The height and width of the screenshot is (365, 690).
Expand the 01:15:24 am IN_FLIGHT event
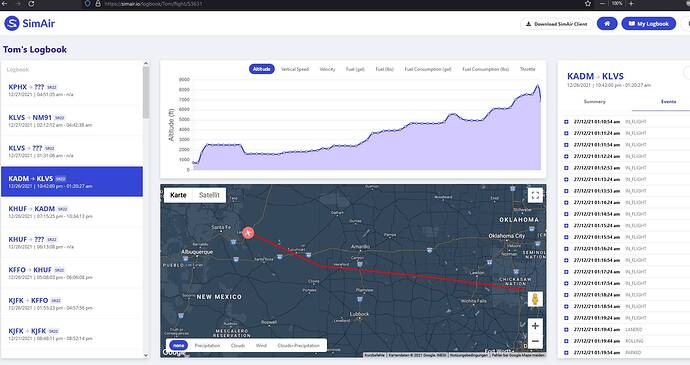(x=566, y=225)
